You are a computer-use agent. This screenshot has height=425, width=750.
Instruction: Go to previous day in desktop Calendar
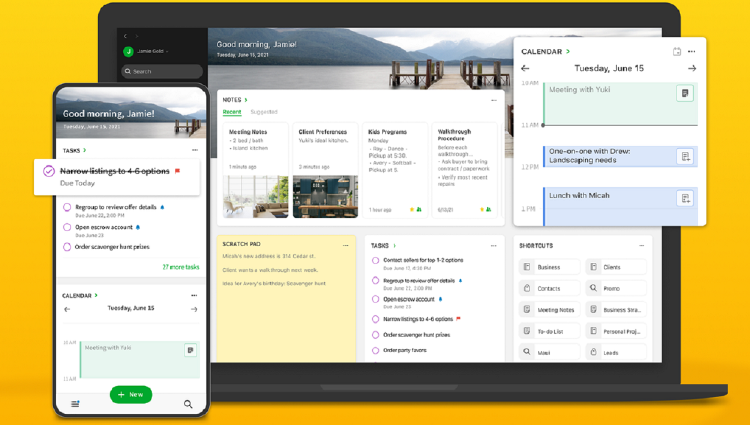525,68
